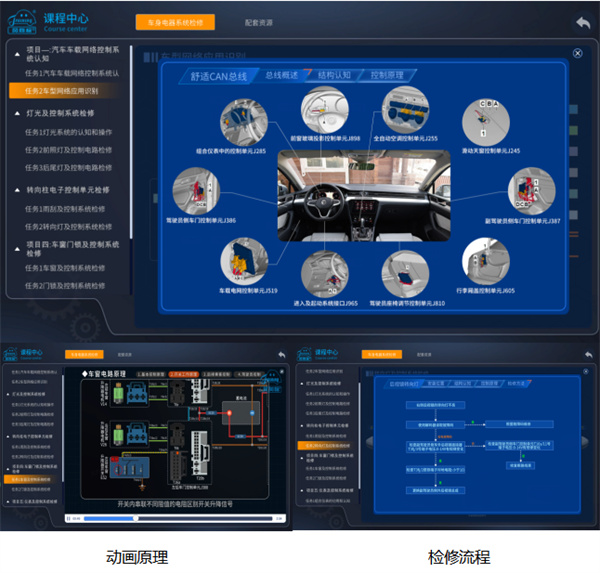Screen dimensions: 600x573
Task: Select the 副驾驶员侧车门控制单元J387 icon
Action: [x=530, y=189]
